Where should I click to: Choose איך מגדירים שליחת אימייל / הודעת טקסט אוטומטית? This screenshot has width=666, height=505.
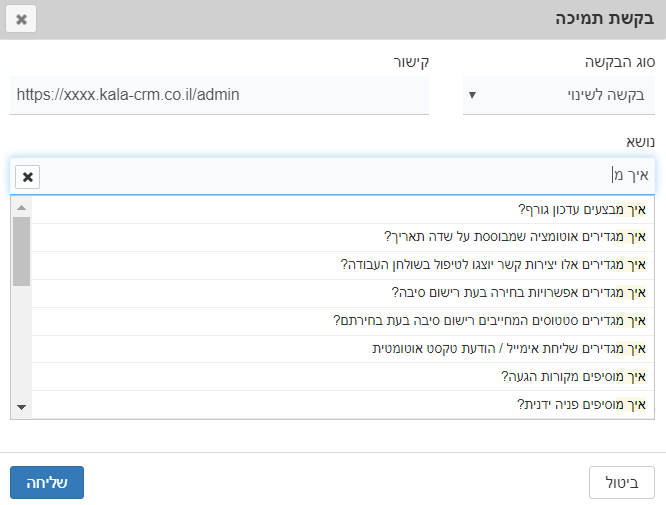343,349
